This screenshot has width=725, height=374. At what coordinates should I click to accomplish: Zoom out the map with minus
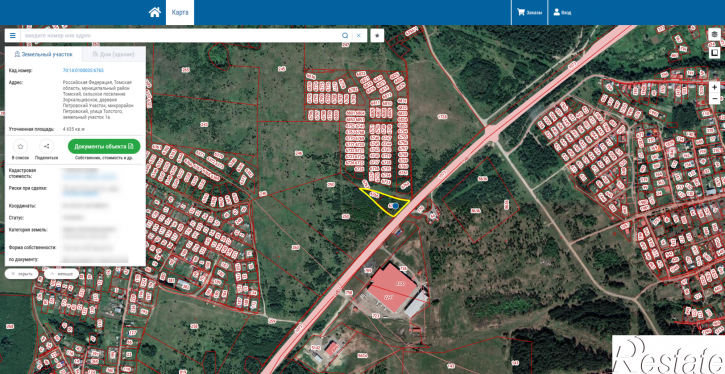715,99
